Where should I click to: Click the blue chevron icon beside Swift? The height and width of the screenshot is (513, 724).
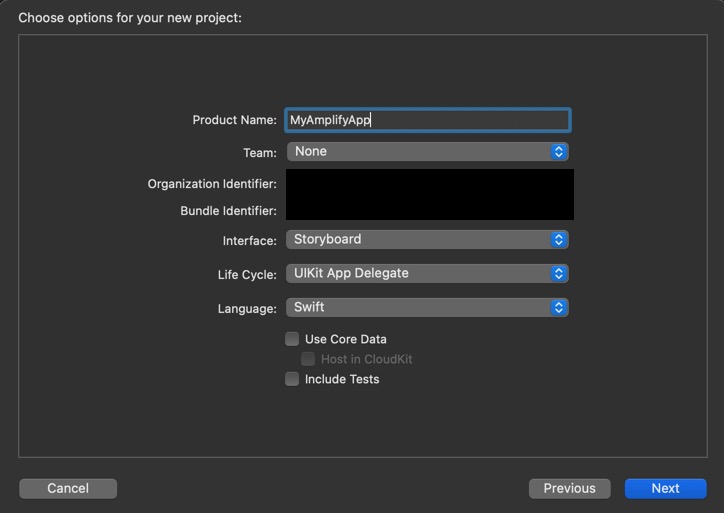pos(559,308)
